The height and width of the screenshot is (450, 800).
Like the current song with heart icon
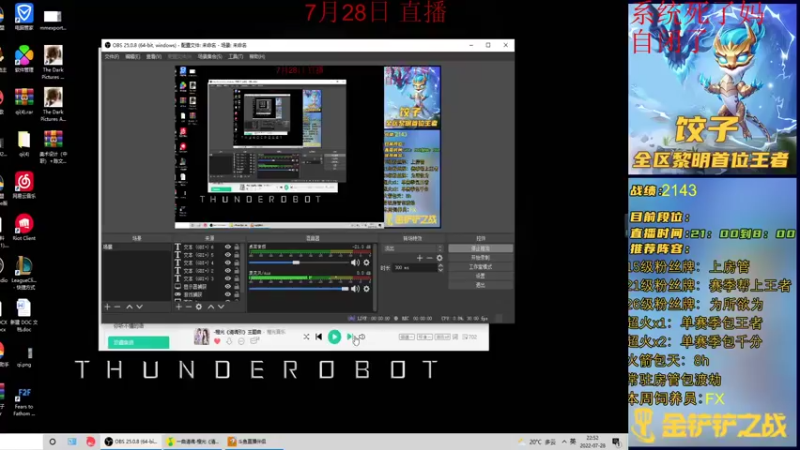coord(217,341)
